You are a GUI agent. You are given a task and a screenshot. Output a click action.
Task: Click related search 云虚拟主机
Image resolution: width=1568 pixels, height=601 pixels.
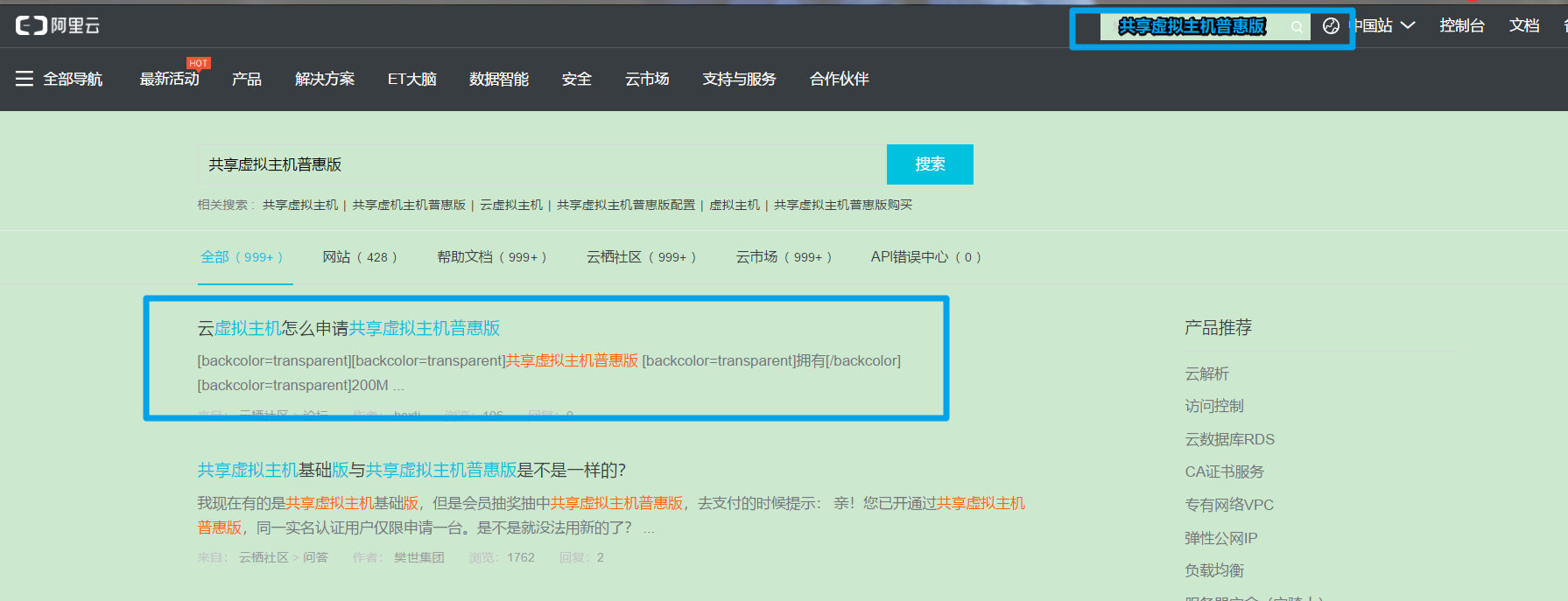(x=511, y=205)
